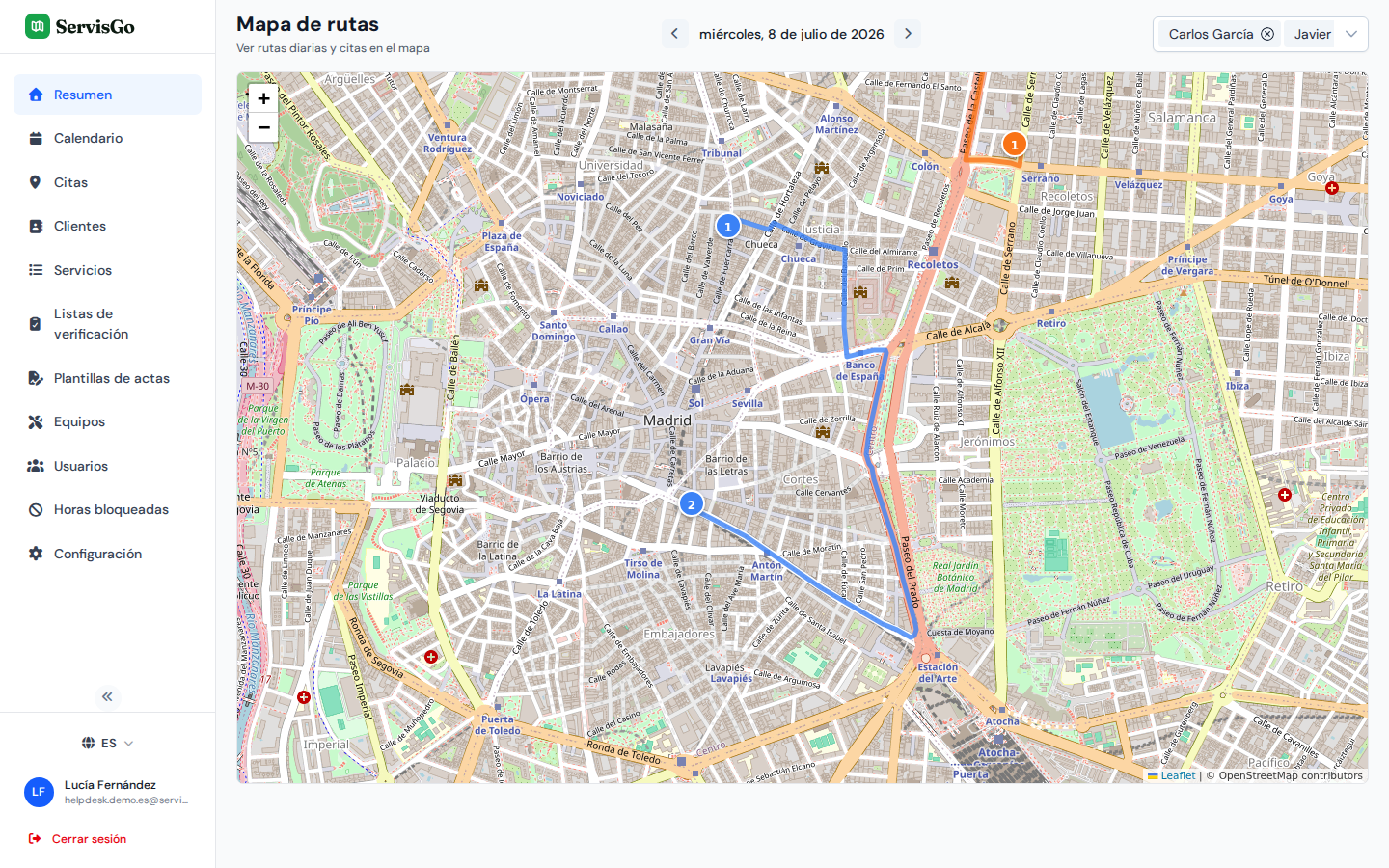Click the blue route marker 2
1389x868 pixels.
click(x=691, y=503)
